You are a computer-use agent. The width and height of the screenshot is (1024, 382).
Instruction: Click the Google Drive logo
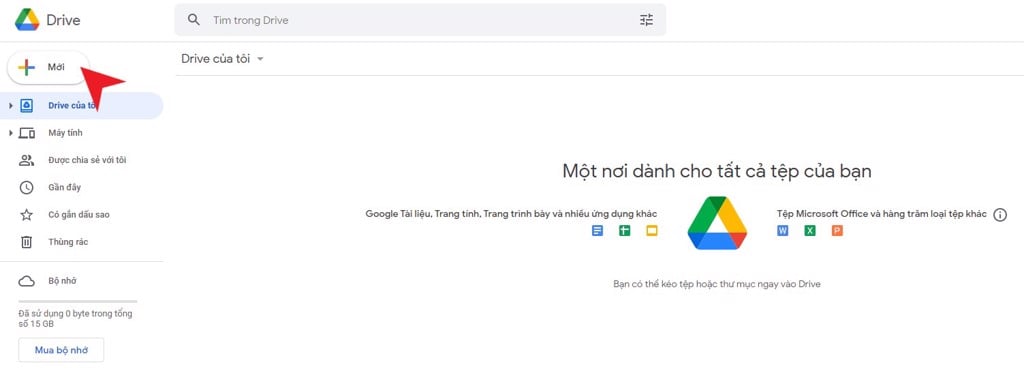point(27,20)
